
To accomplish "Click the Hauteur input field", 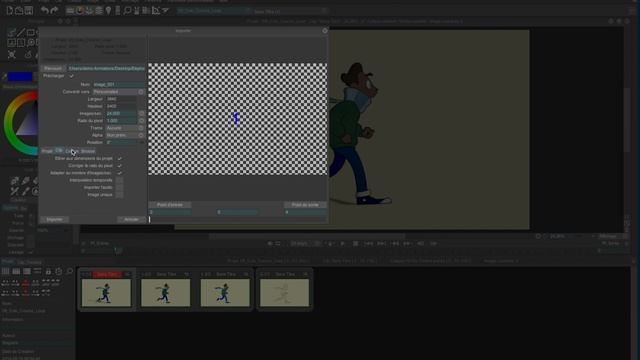I will click(x=121, y=106).
